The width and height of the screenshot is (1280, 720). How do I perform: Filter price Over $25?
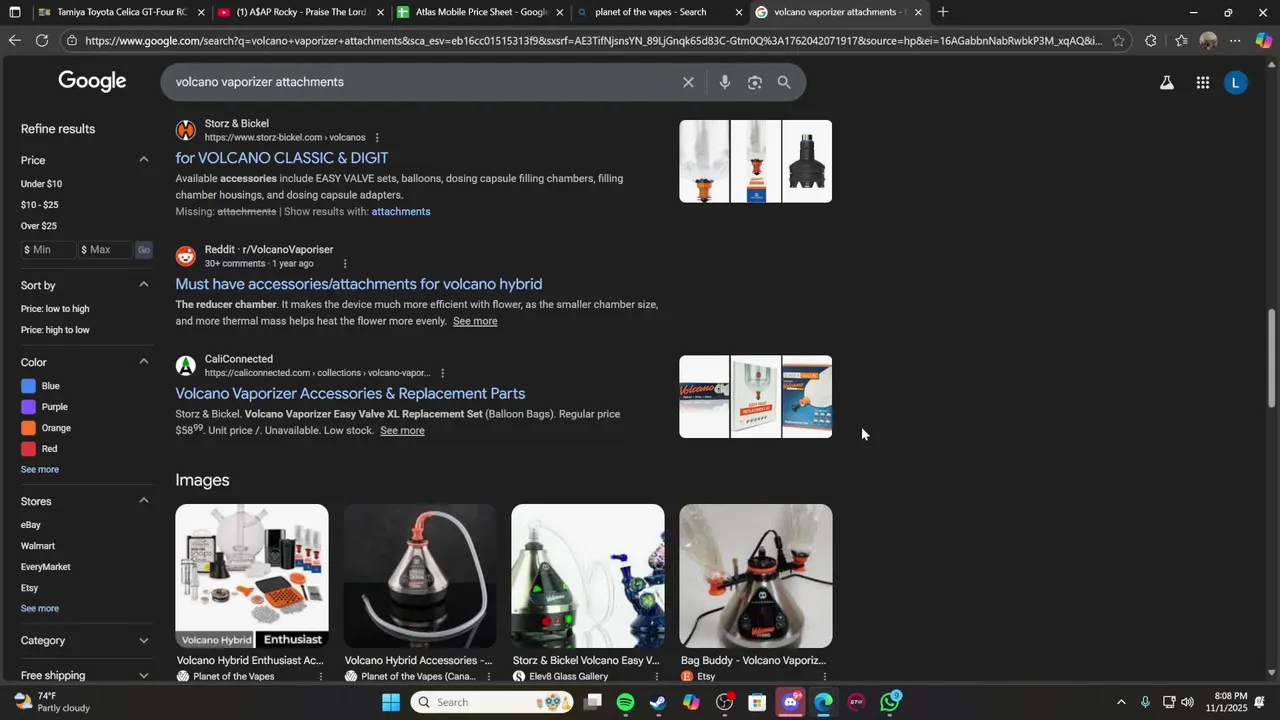[39, 226]
